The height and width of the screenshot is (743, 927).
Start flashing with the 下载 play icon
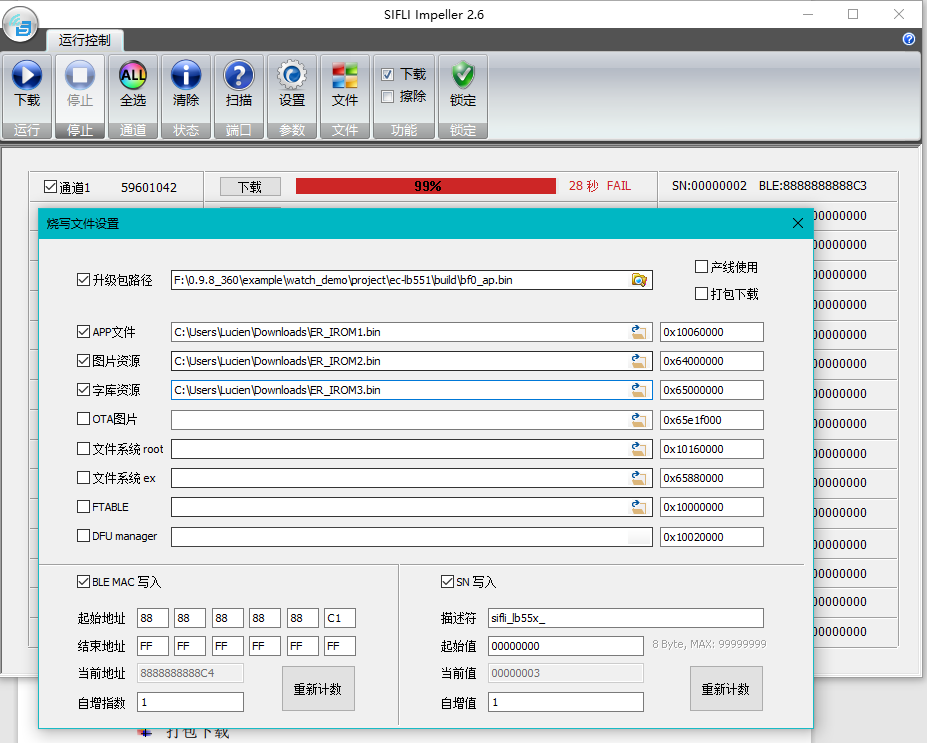(27, 76)
